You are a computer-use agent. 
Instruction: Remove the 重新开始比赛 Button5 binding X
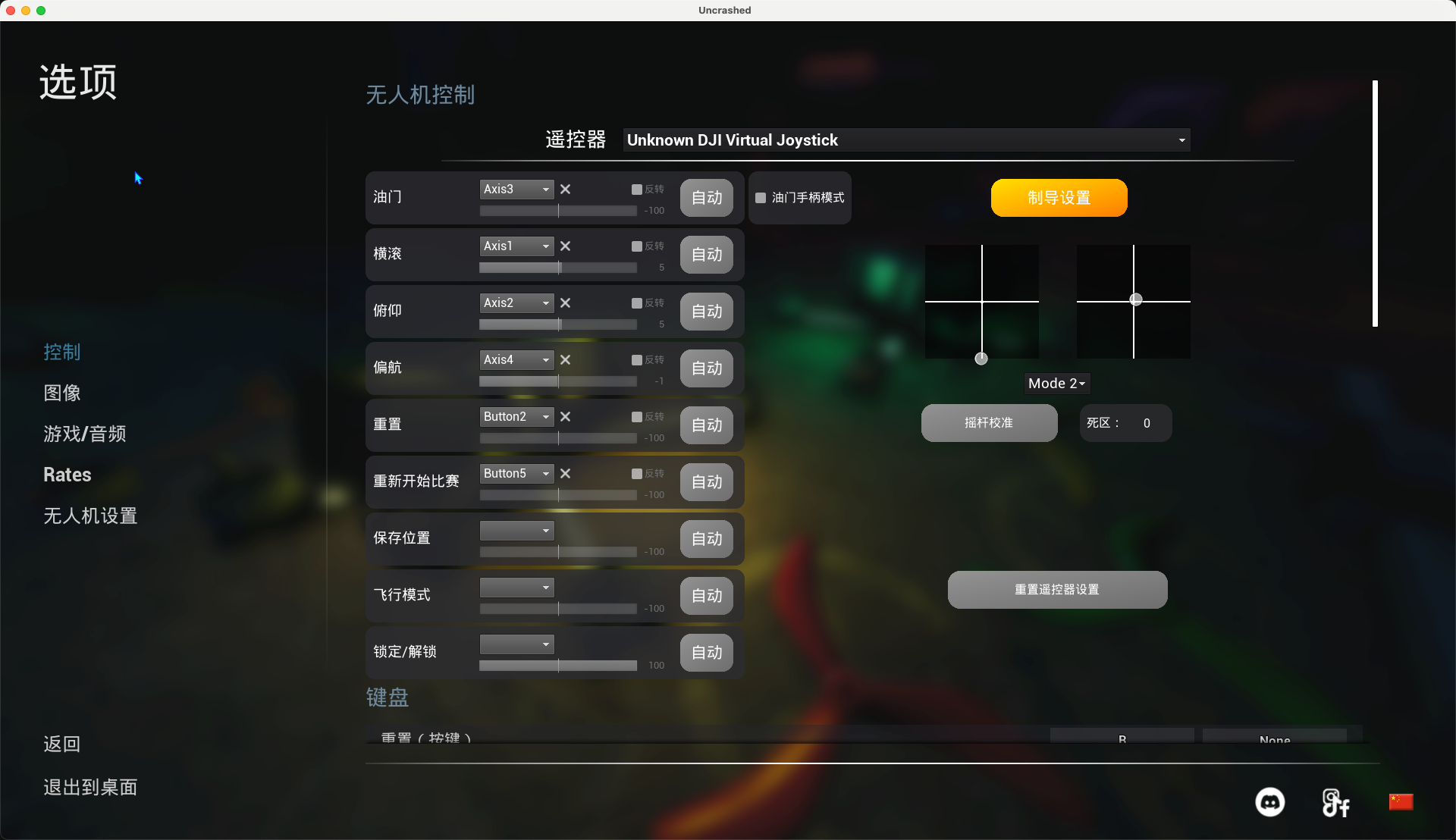(565, 474)
